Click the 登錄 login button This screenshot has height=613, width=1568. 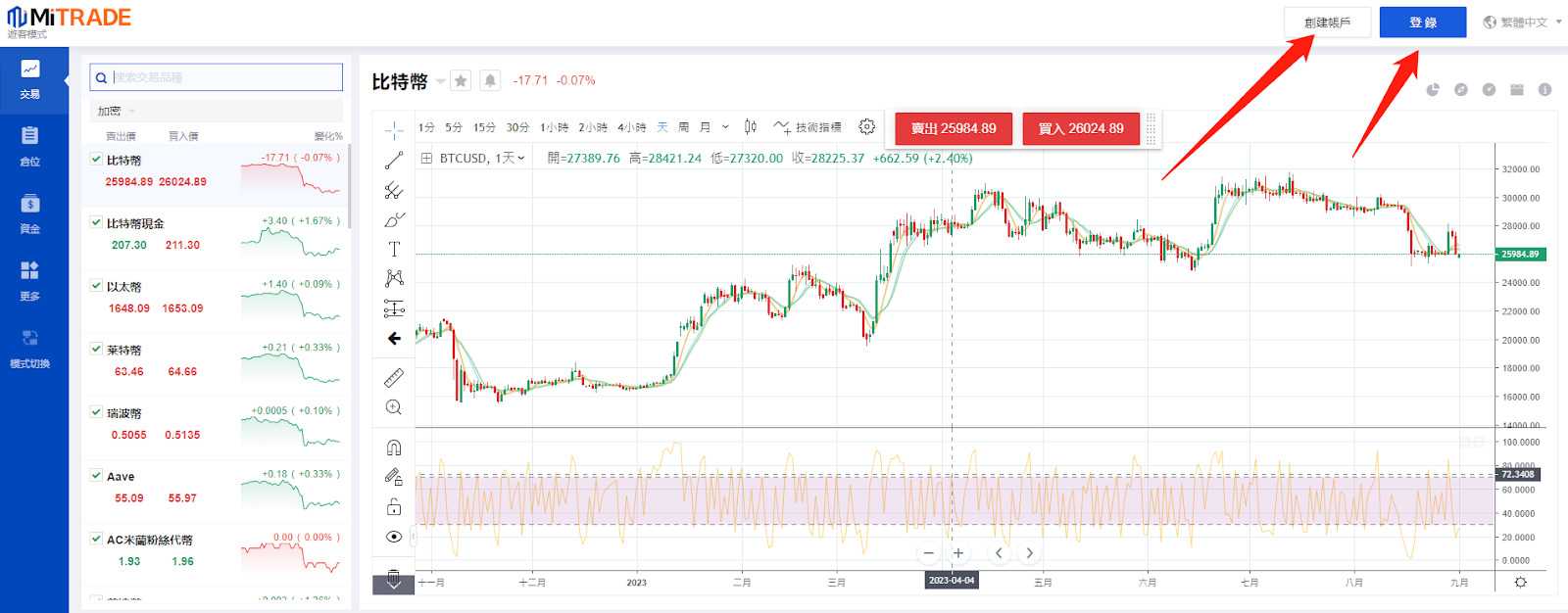point(1422,23)
